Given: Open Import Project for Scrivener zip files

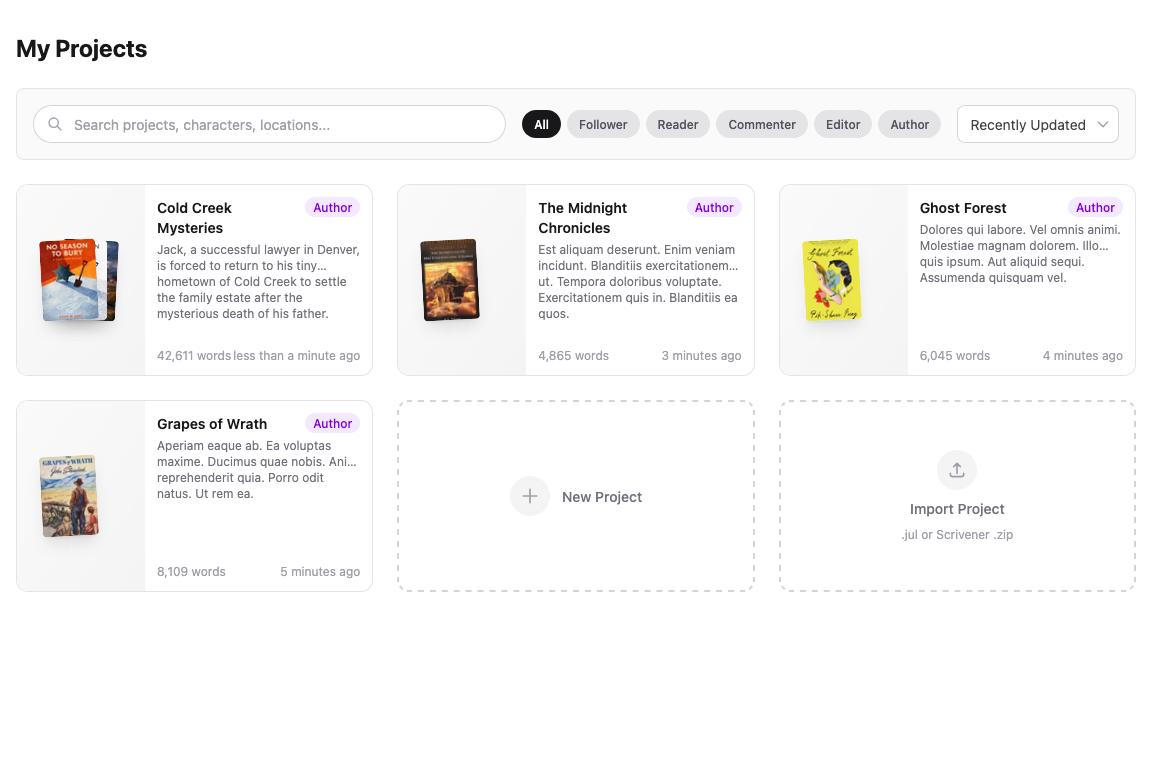Looking at the screenshot, I should 956,496.
